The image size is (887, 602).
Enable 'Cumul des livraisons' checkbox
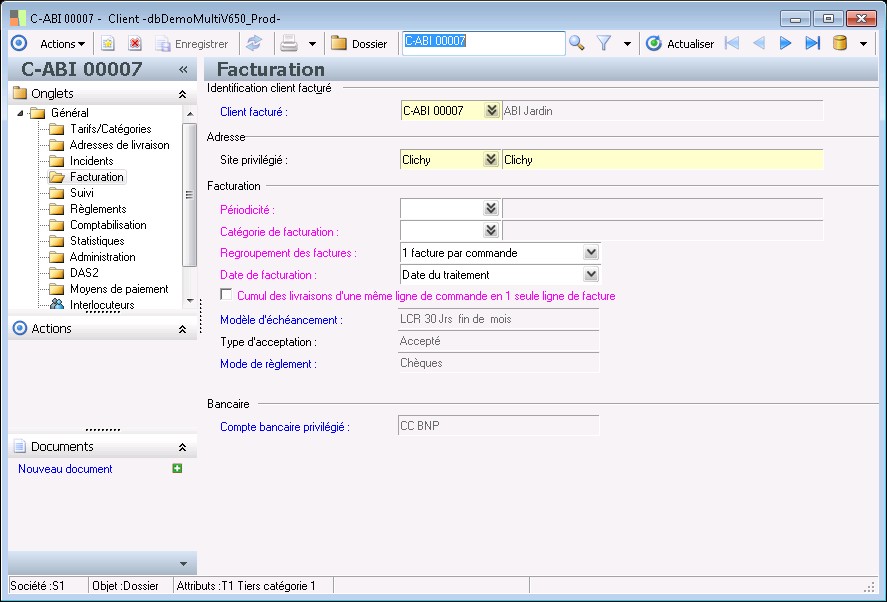[227, 295]
